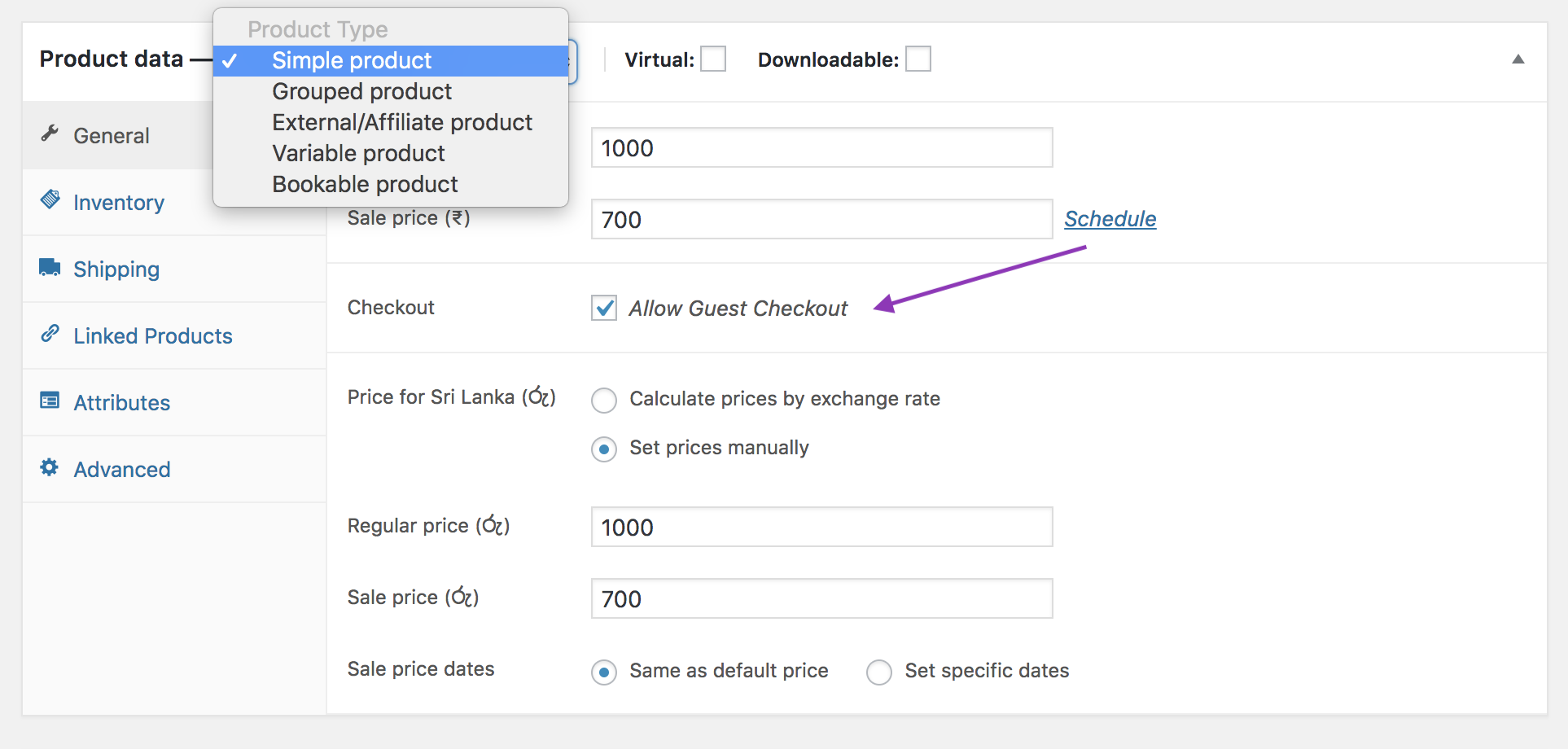Click the Product data heading
Screen dimensions: 1568x749
[x=112, y=59]
